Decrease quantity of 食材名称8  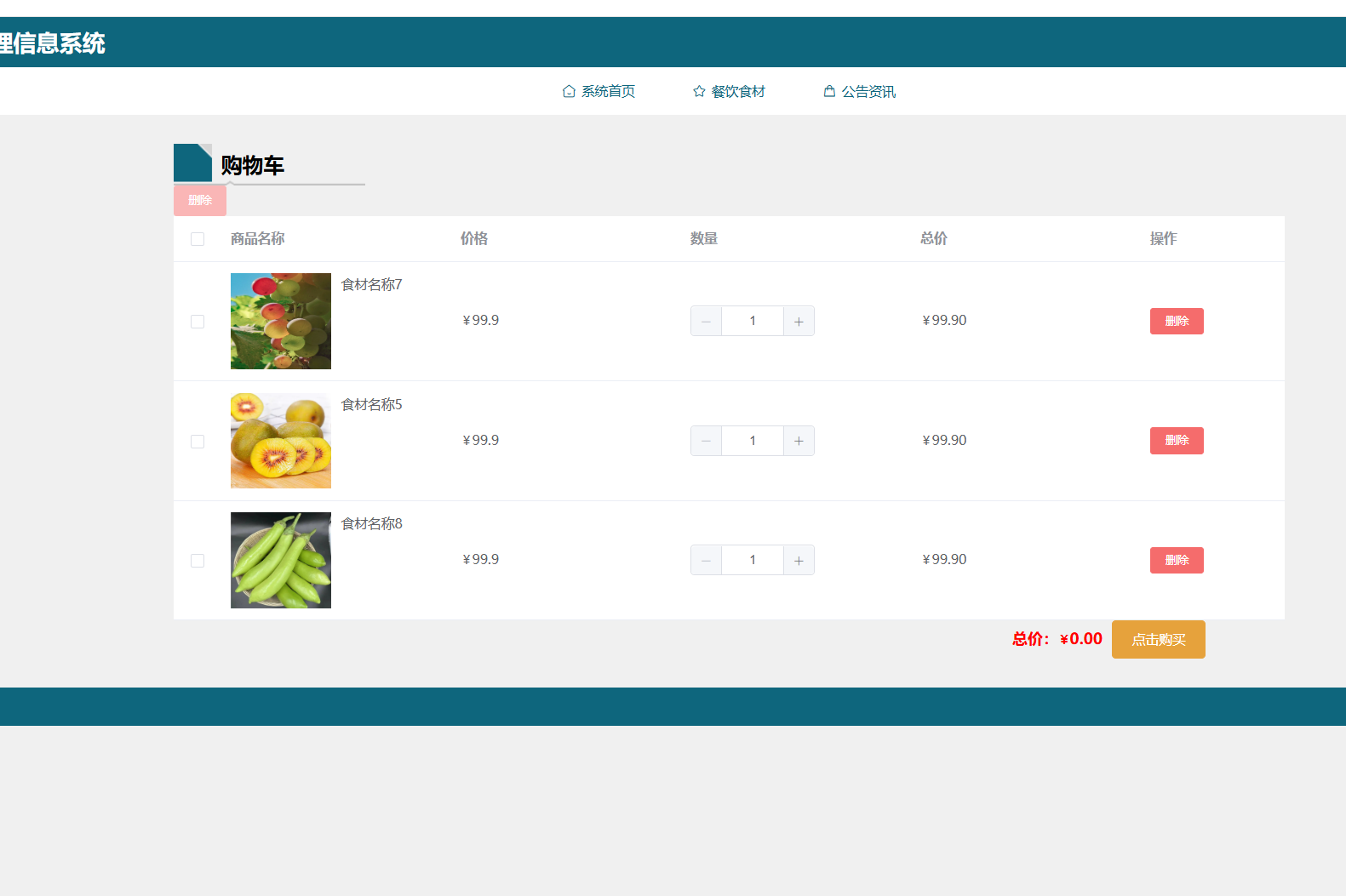coord(706,560)
